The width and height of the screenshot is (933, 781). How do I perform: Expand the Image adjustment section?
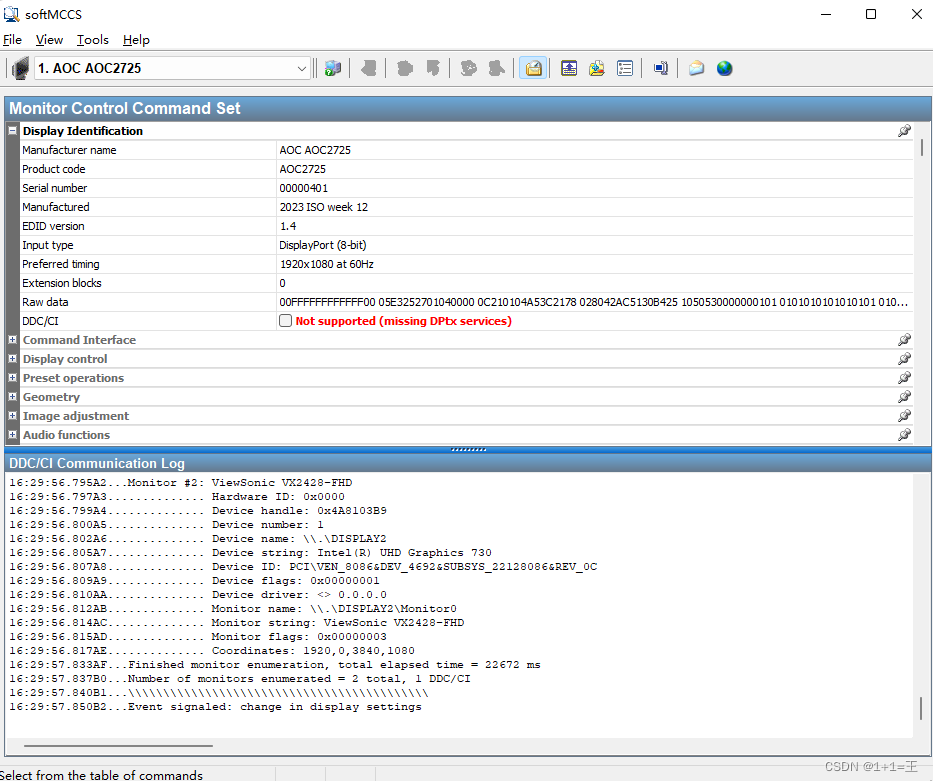12,416
